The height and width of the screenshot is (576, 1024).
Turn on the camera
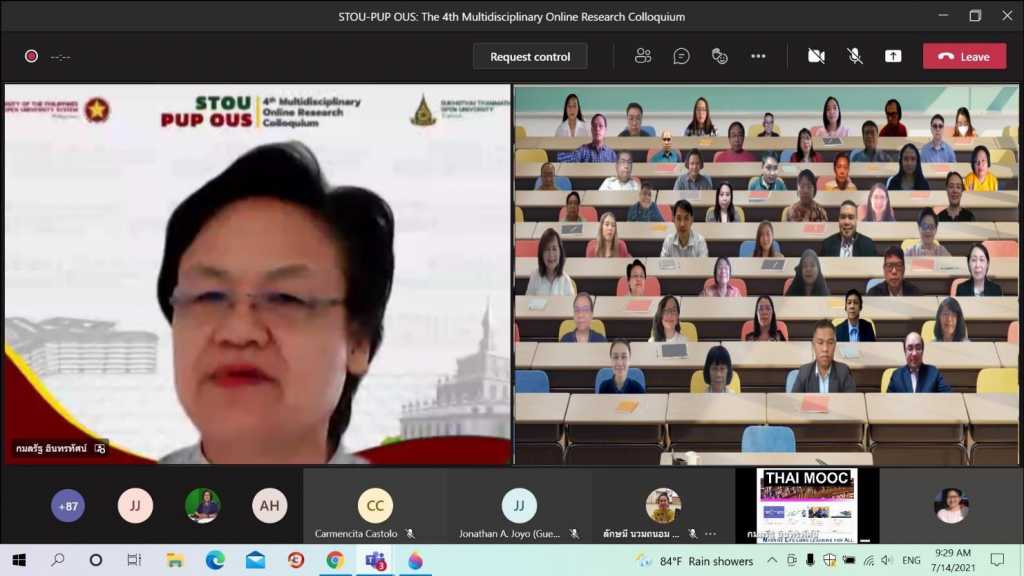[x=816, y=56]
